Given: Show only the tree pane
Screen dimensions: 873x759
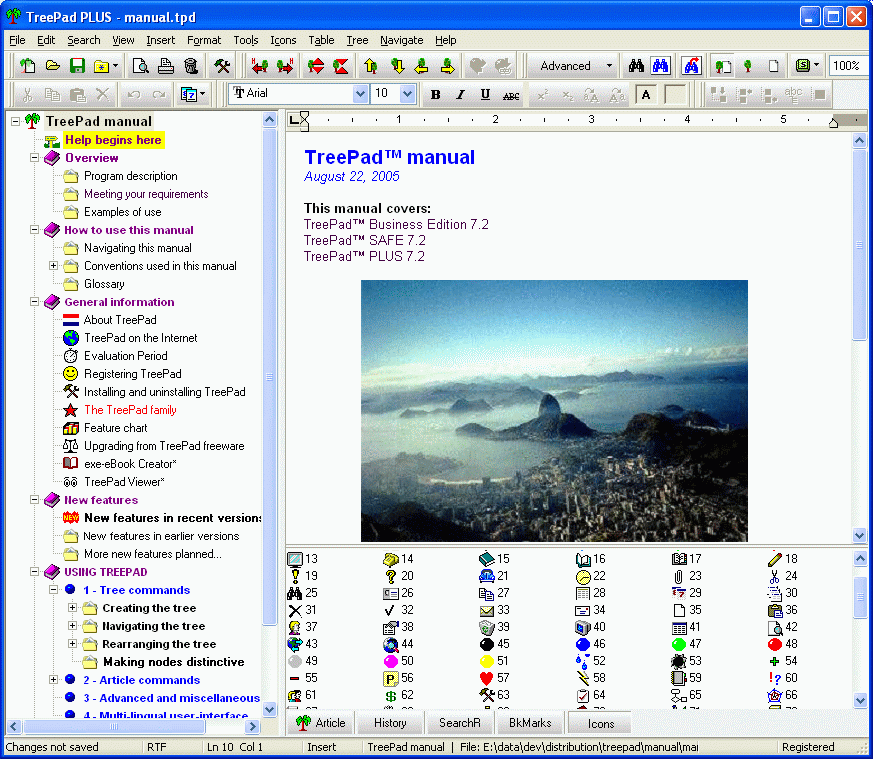Looking at the screenshot, I should coord(748,66).
